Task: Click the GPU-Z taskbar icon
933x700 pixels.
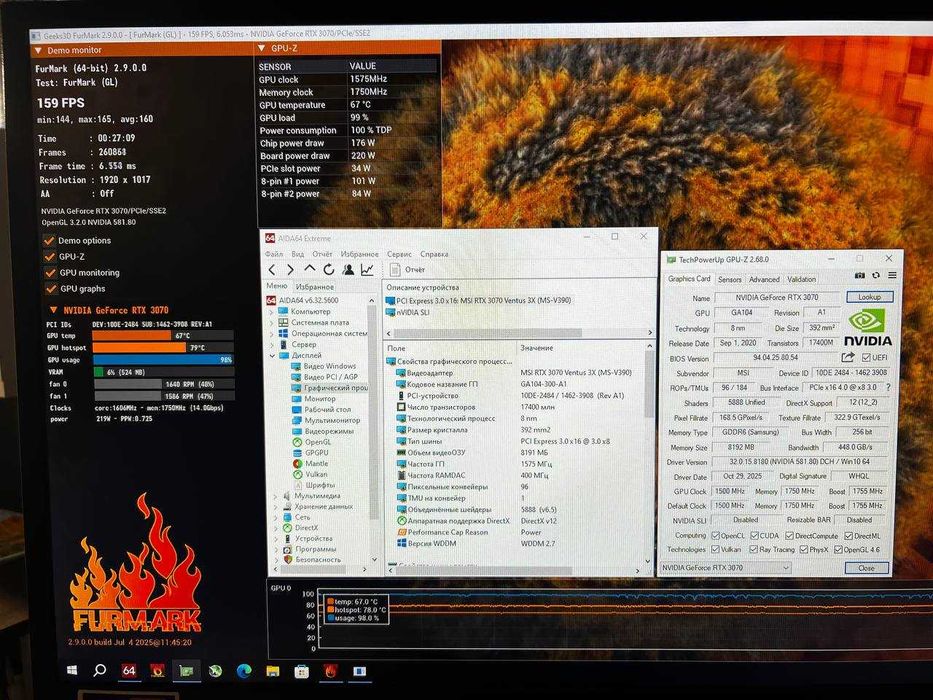Action: point(186,671)
